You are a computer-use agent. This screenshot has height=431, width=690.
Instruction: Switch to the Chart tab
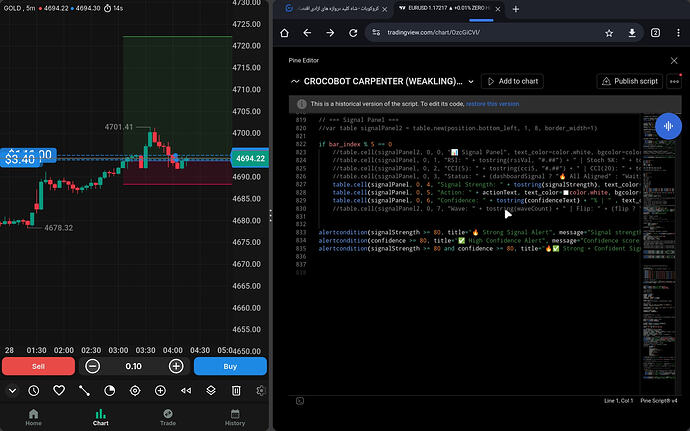tap(101, 417)
